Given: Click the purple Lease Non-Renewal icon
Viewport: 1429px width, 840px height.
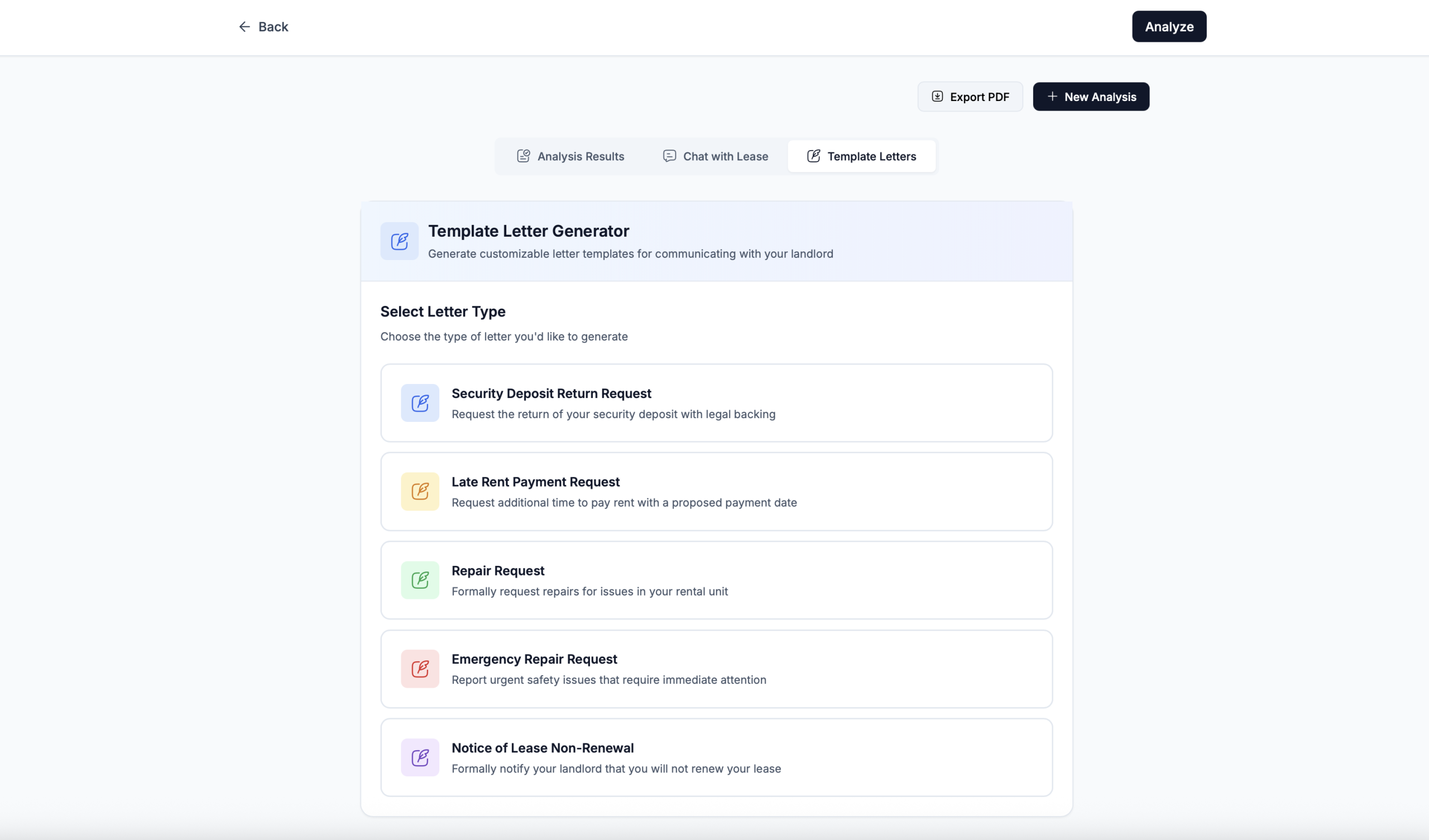Looking at the screenshot, I should (420, 757).
